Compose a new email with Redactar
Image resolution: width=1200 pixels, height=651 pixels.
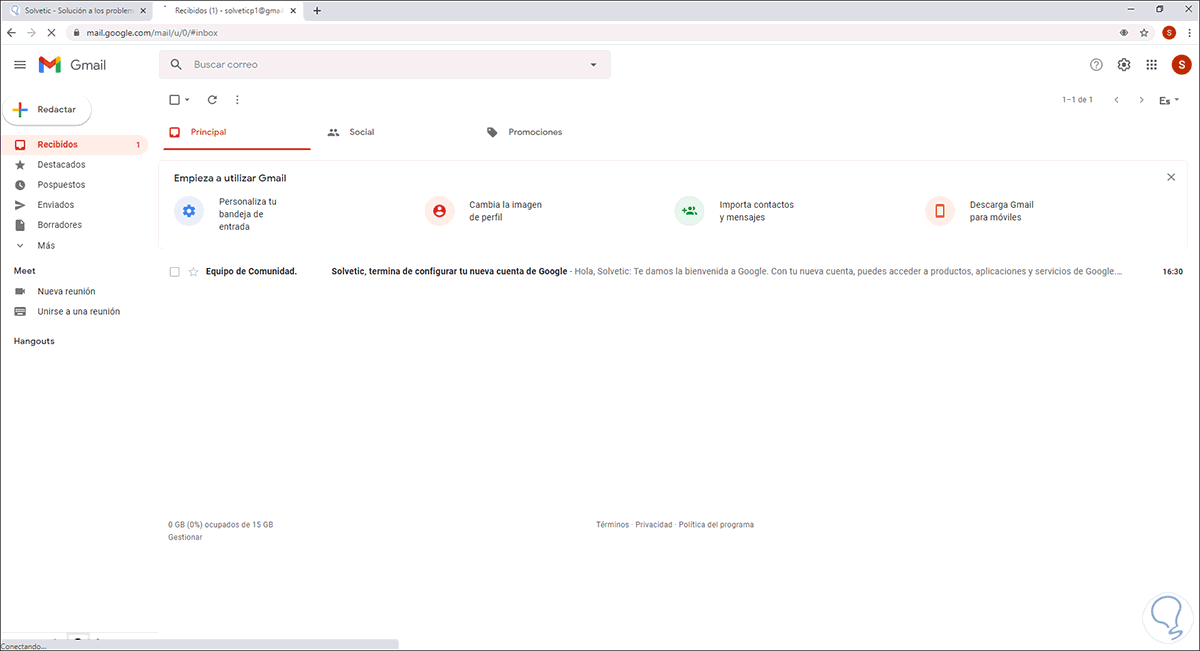46,109
